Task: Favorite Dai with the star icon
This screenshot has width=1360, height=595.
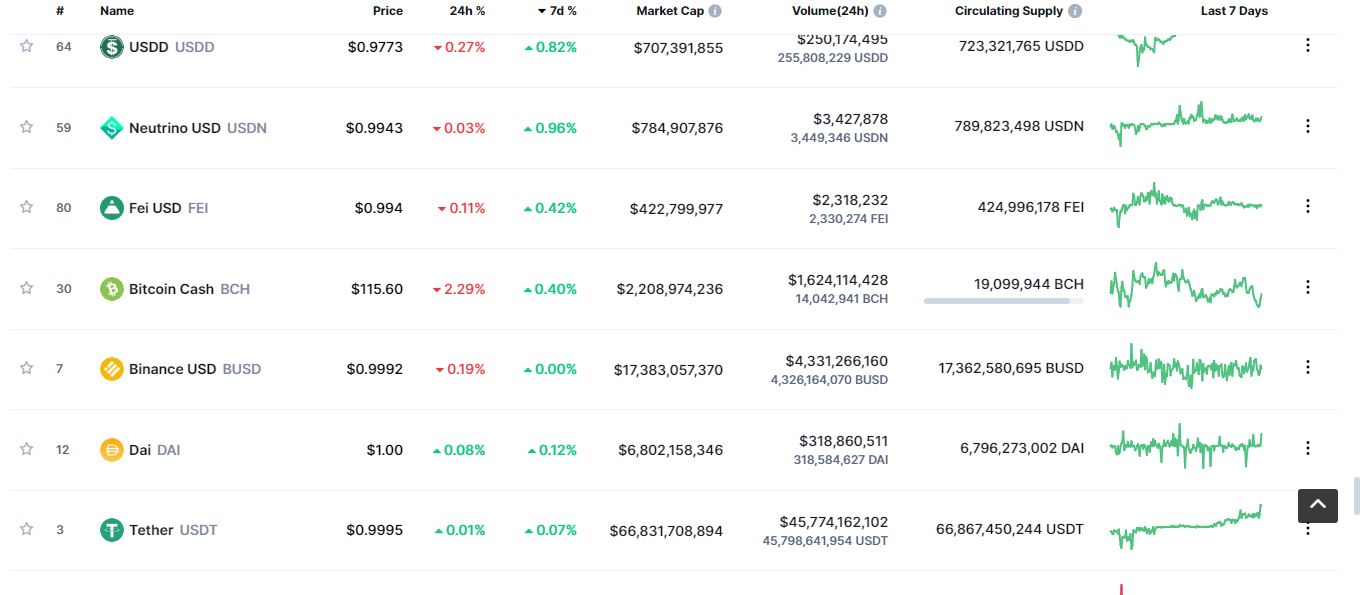Action: point(27,449)
